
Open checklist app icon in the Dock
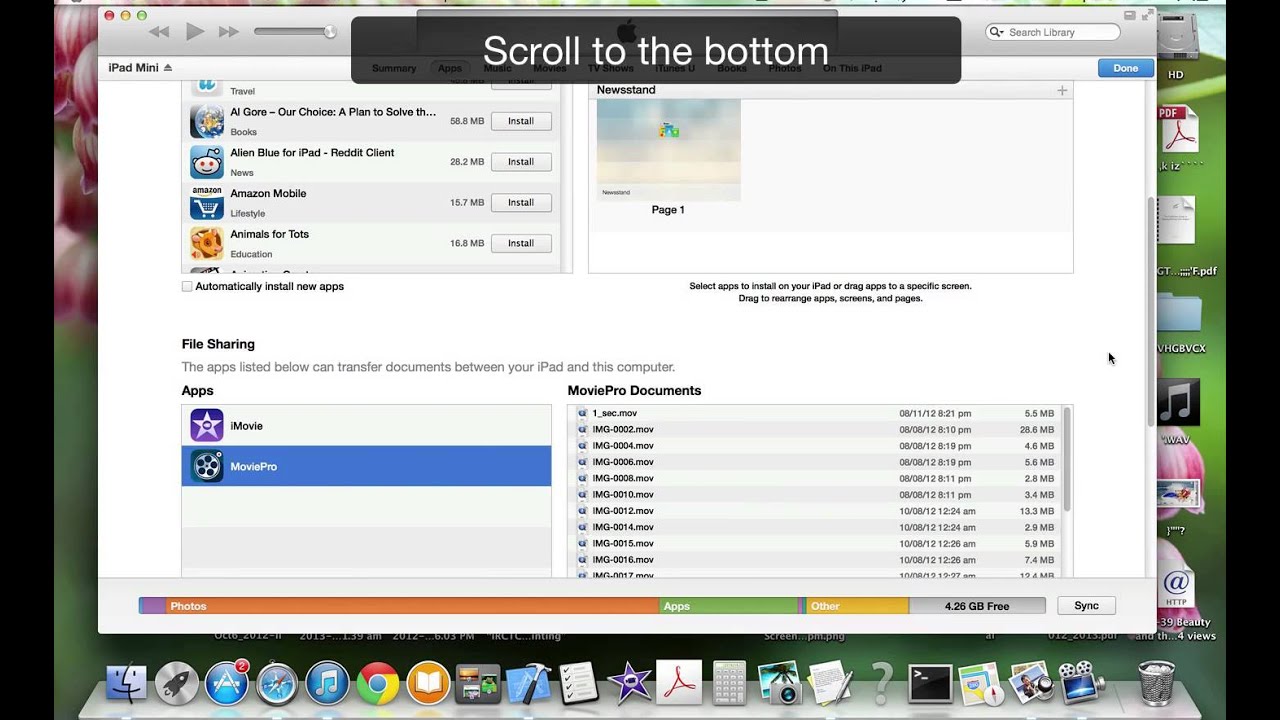coord(578,684)
